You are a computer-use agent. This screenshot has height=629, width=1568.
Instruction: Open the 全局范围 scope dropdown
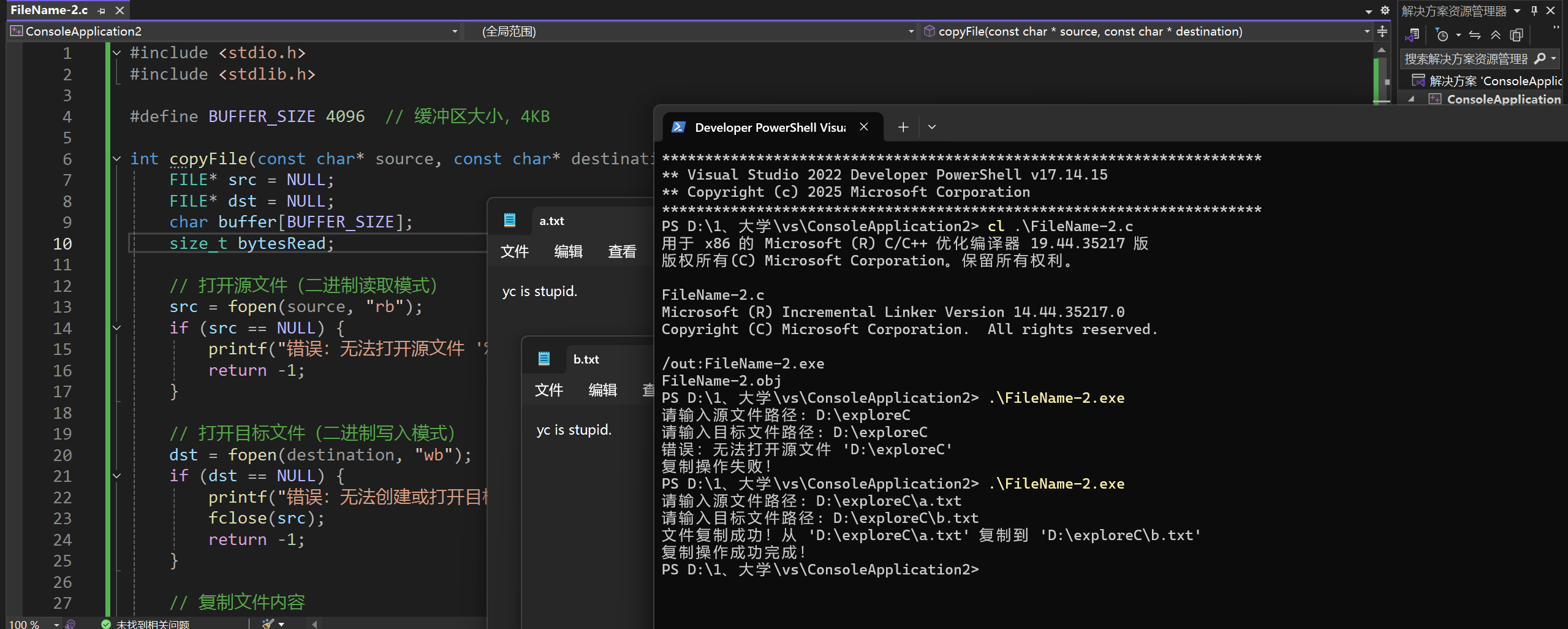[691, 31]
